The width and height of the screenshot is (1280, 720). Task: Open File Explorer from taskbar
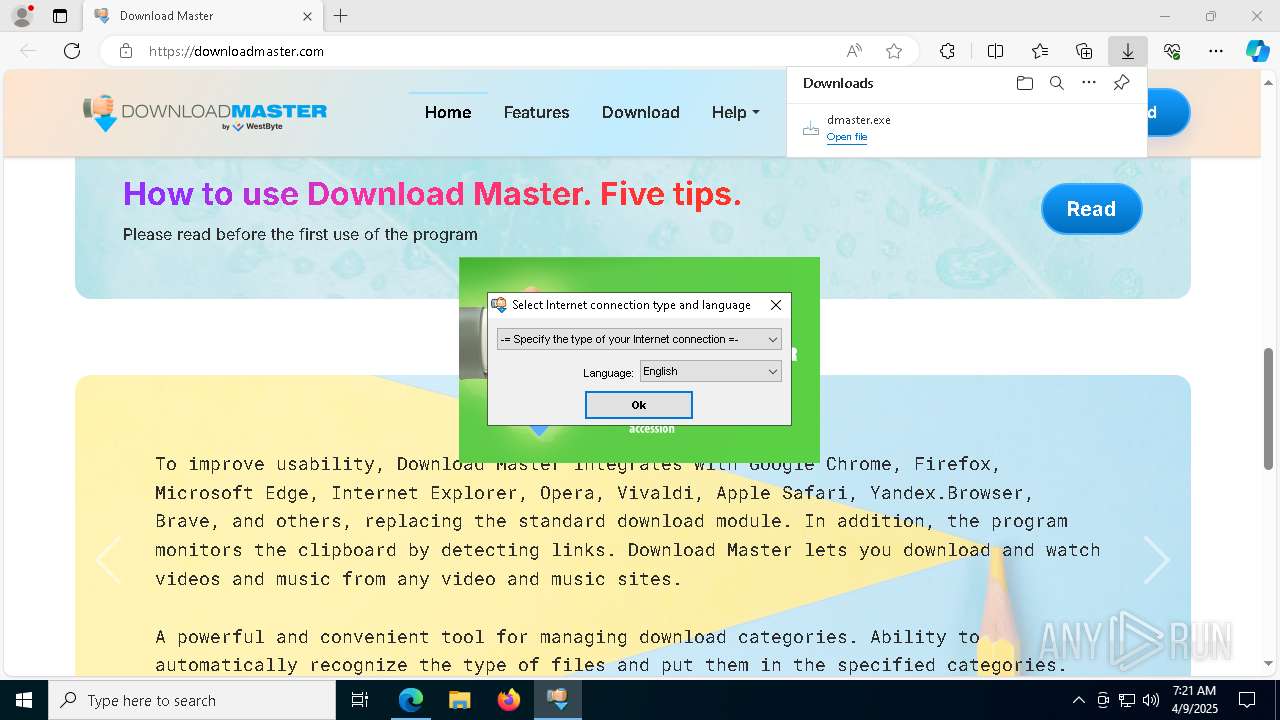click(x=459, y=700)
